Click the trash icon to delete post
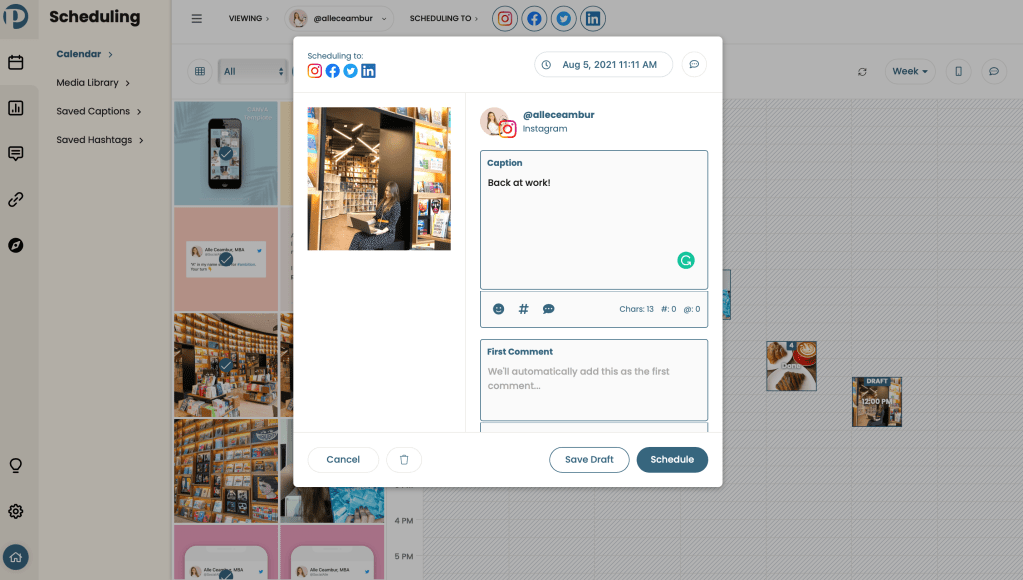This screenshot has height=580, width=1023. (404, 459)
